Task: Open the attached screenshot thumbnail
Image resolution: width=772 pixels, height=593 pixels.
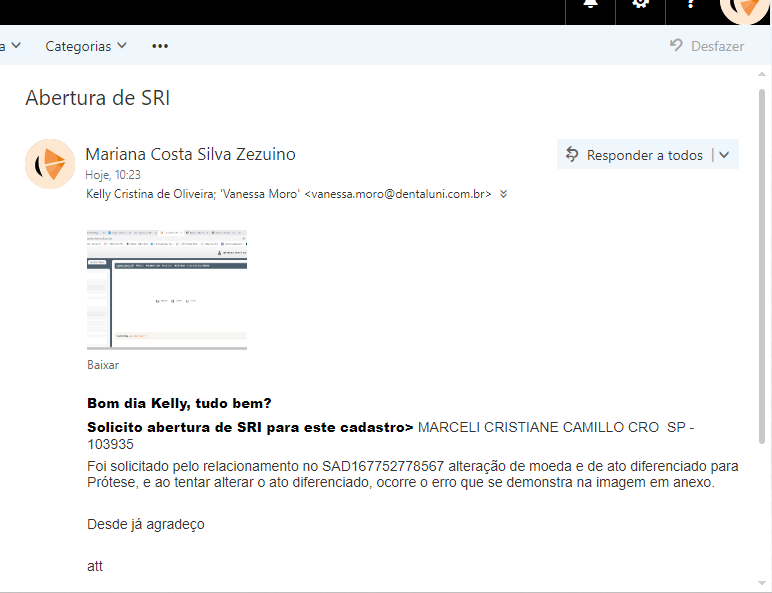Action: [x=167, y=290]
